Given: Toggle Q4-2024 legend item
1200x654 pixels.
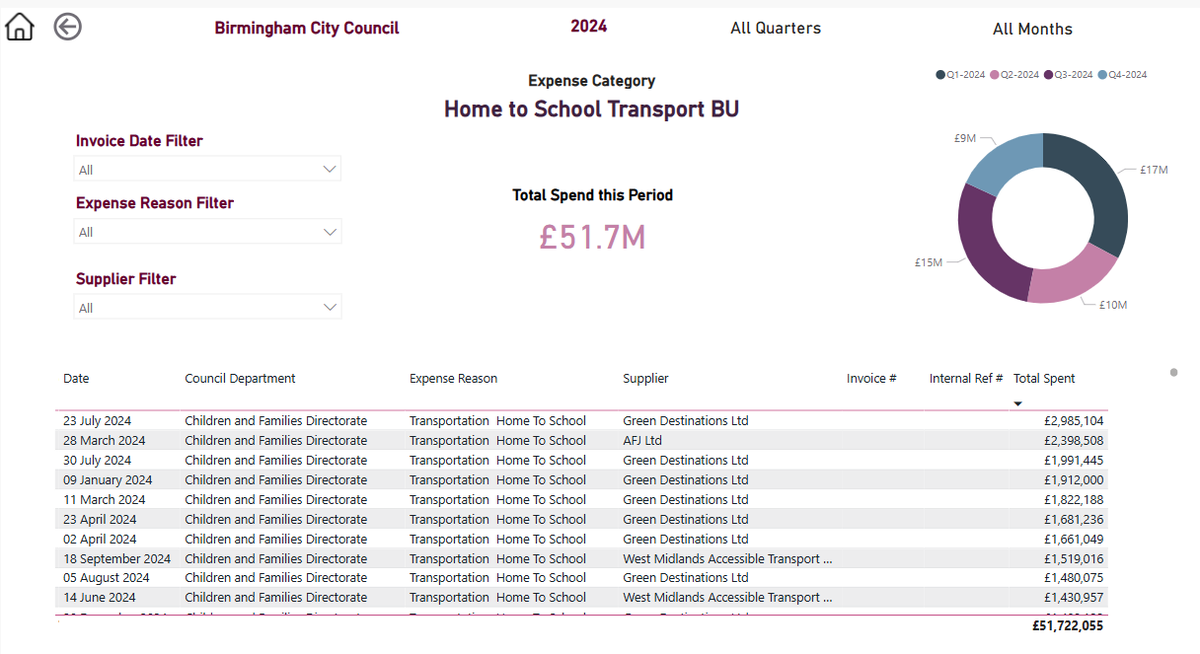Looking at the screenshot, I should tap(1123, 75).
